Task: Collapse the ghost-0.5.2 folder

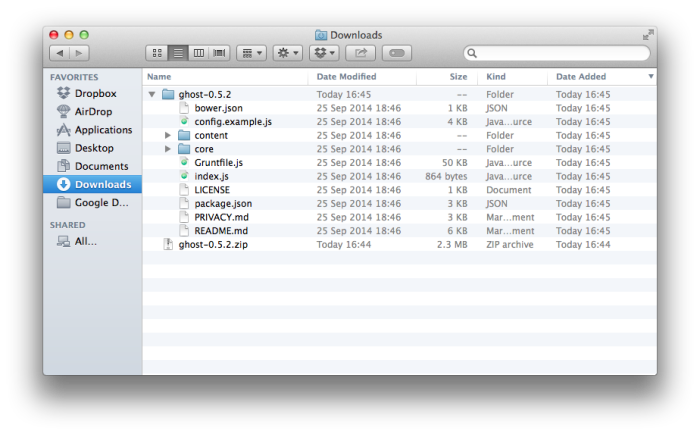Action: tap(152, 94)
